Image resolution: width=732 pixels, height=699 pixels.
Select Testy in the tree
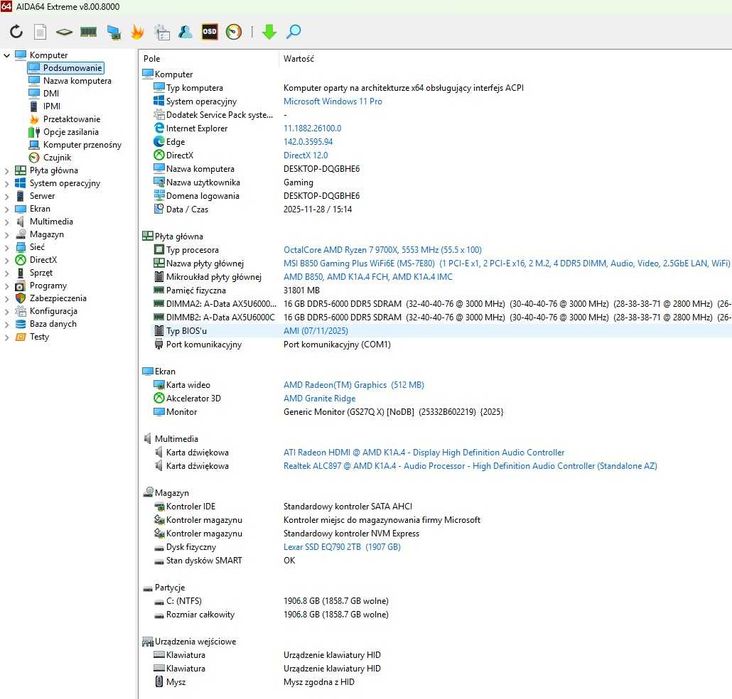[x=39, y=337]
